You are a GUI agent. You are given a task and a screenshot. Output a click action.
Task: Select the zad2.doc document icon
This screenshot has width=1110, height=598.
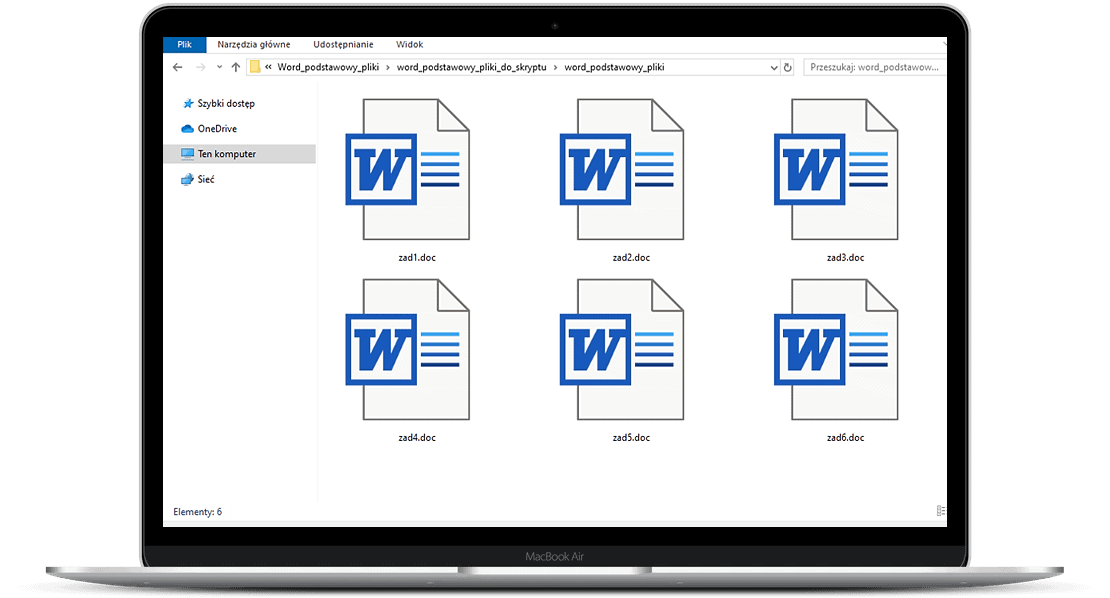pyautogui.click(x=622, y=170)
